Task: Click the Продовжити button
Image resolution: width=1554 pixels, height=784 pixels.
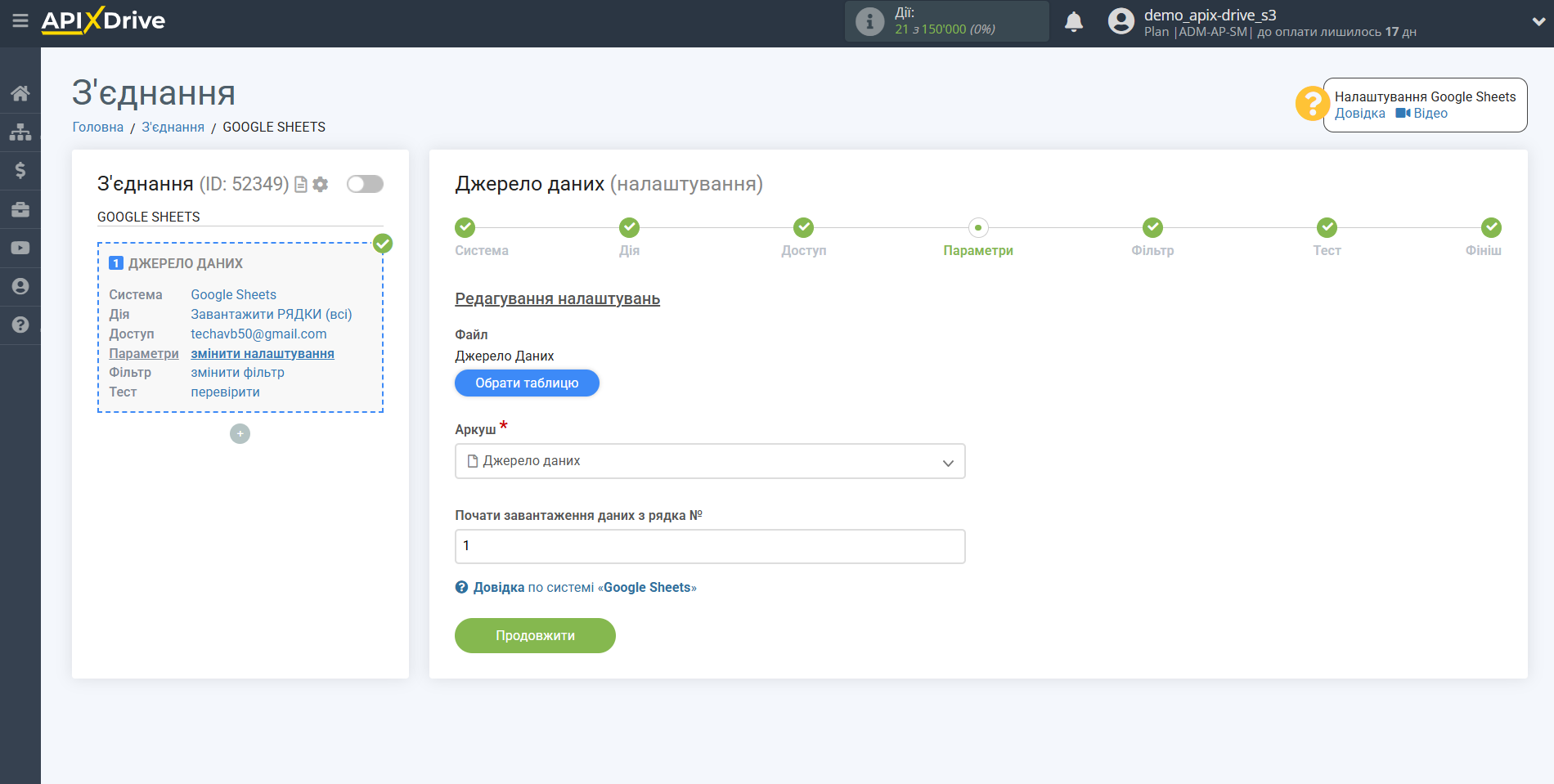Action: [x=535, y=635]
